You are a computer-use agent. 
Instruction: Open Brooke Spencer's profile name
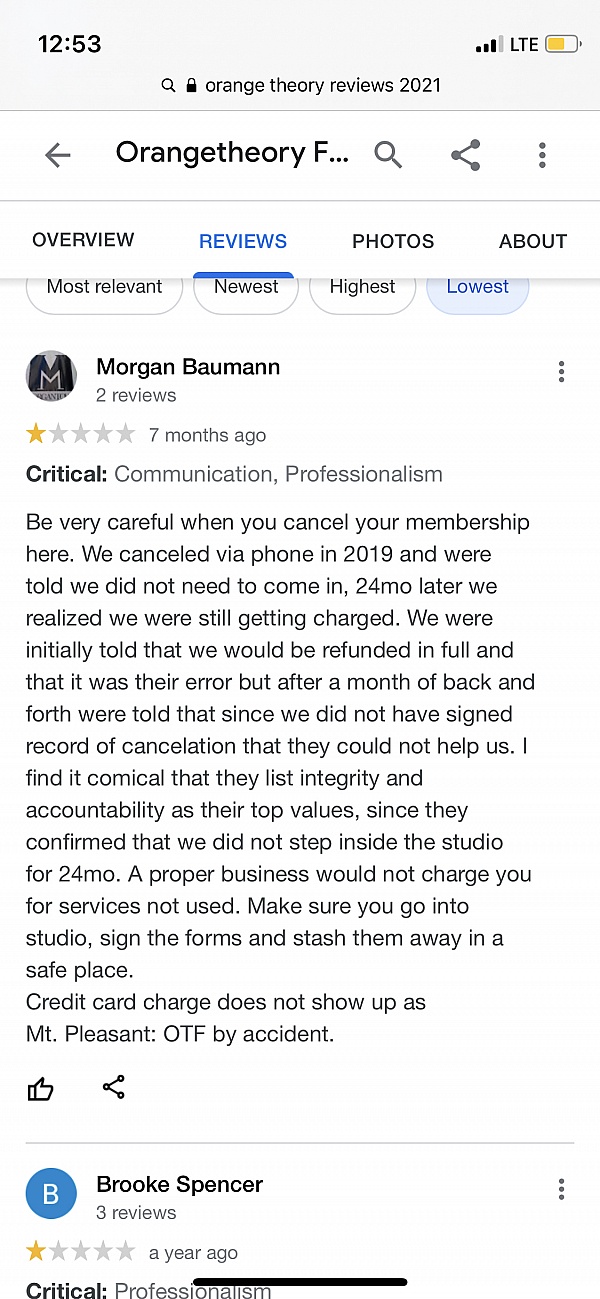[179, 1184]
